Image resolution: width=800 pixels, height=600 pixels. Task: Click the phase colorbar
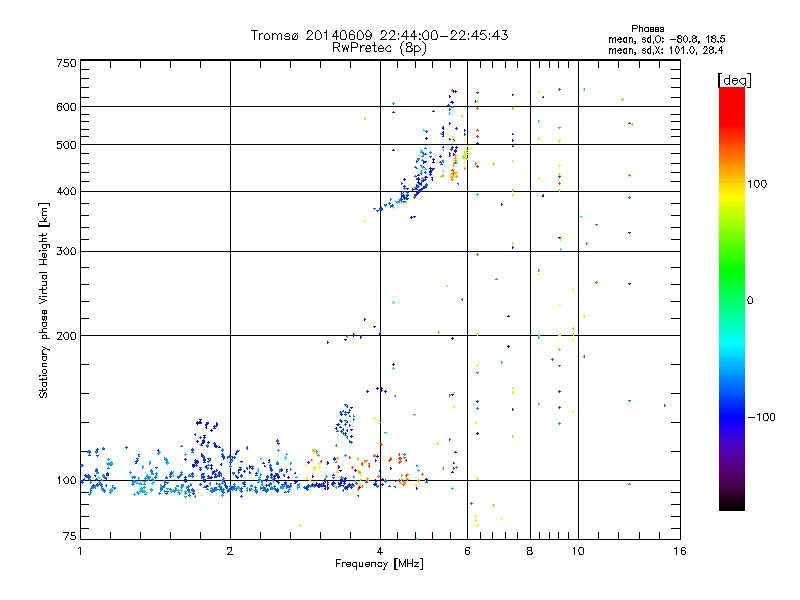(732, 299)
